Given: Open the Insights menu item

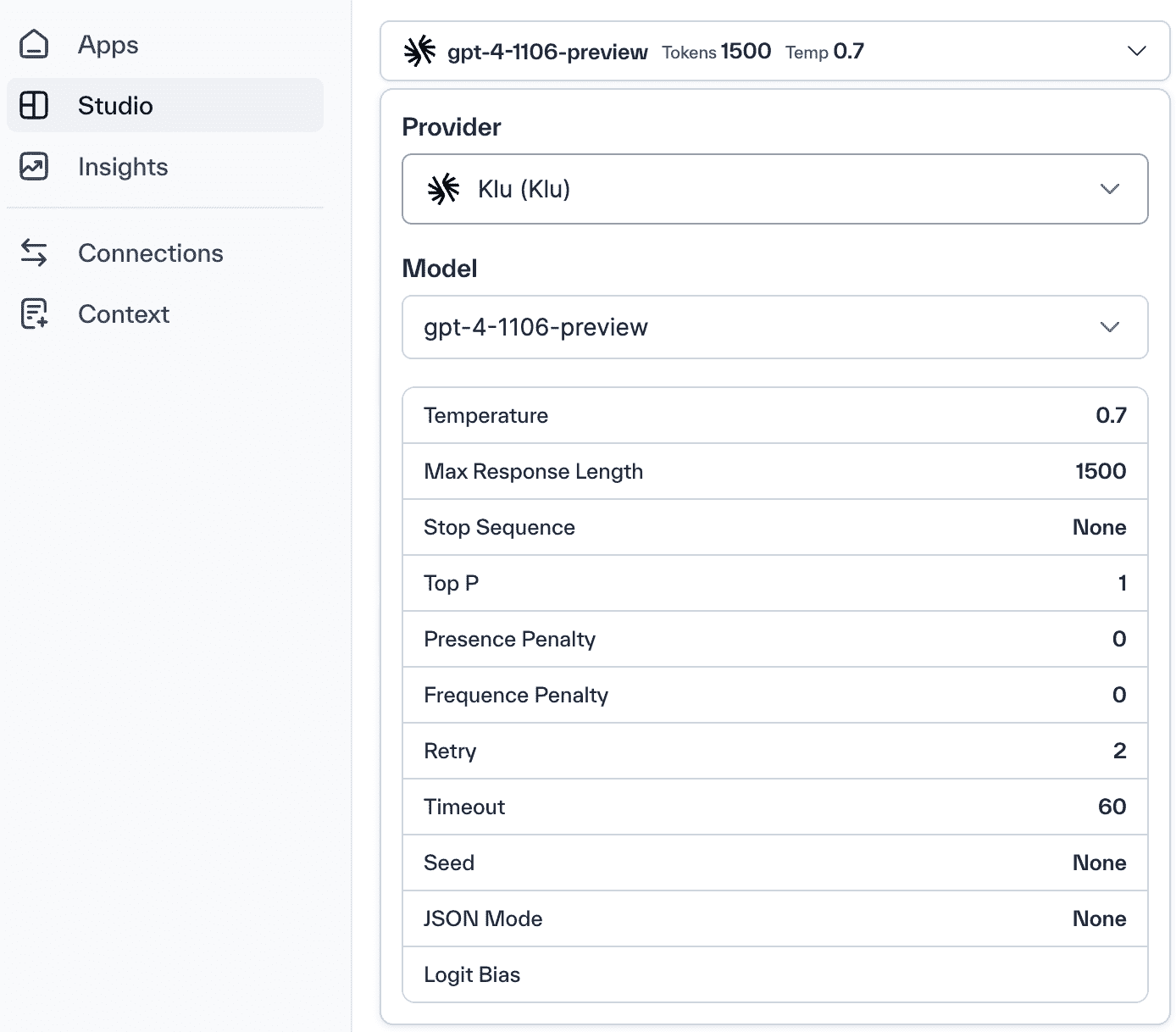Looking at the screenshot, I should tap(123, 167).
